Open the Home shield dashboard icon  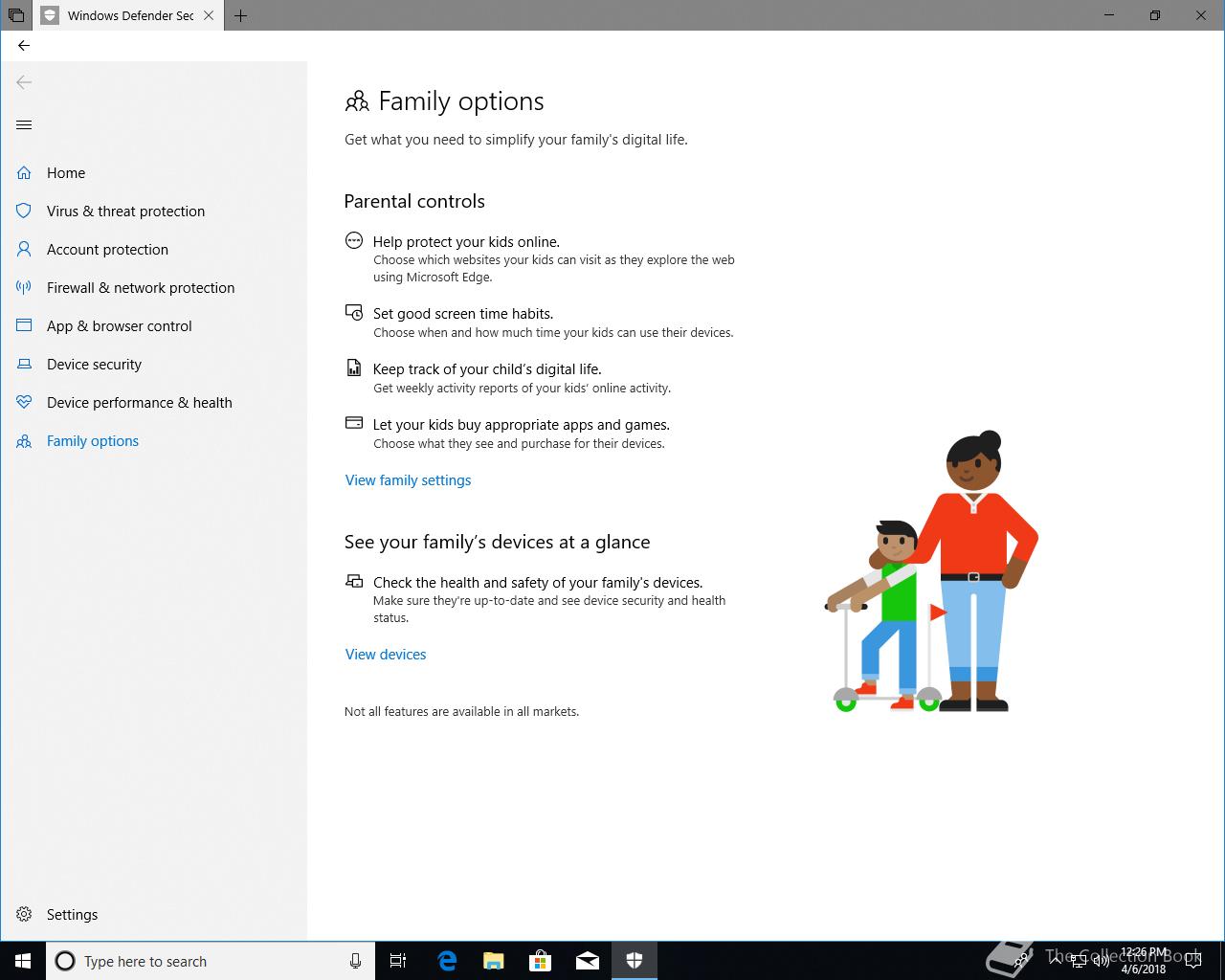[24, 172]
